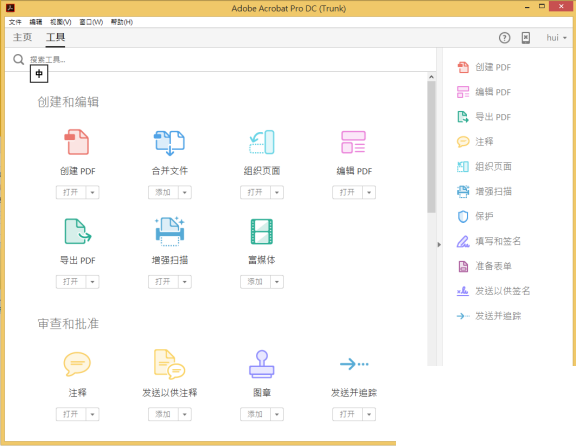Expand dropdown arrow under 注释 tool

[93, 414]
